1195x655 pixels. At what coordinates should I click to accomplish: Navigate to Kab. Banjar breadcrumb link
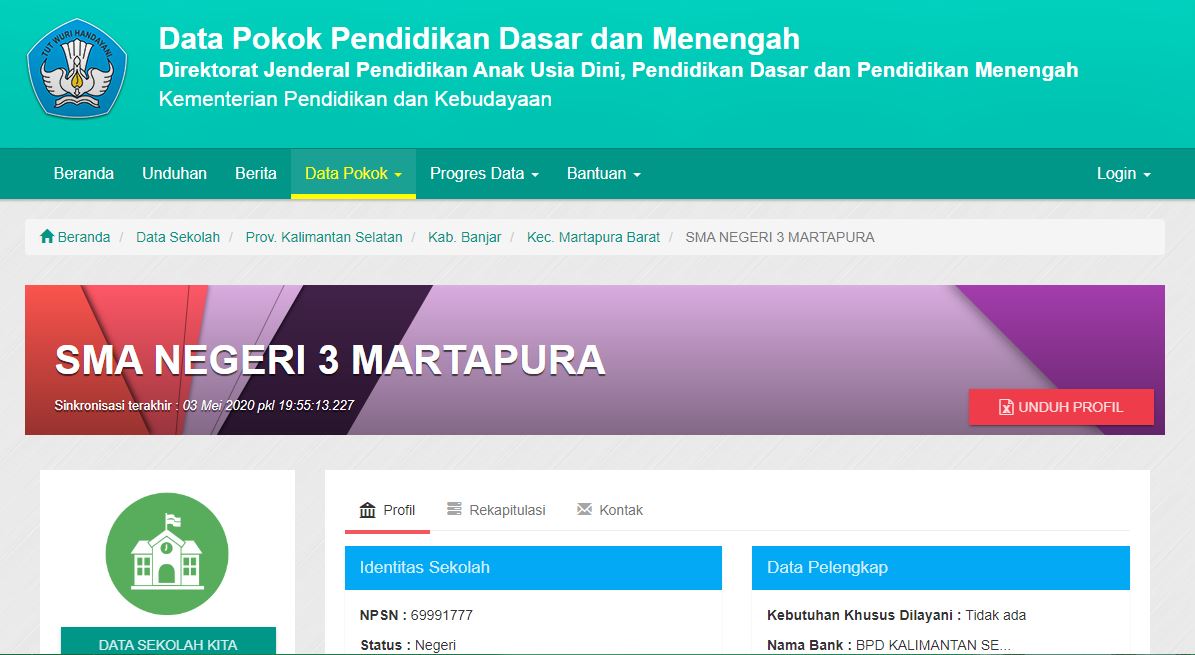[464, 237]
